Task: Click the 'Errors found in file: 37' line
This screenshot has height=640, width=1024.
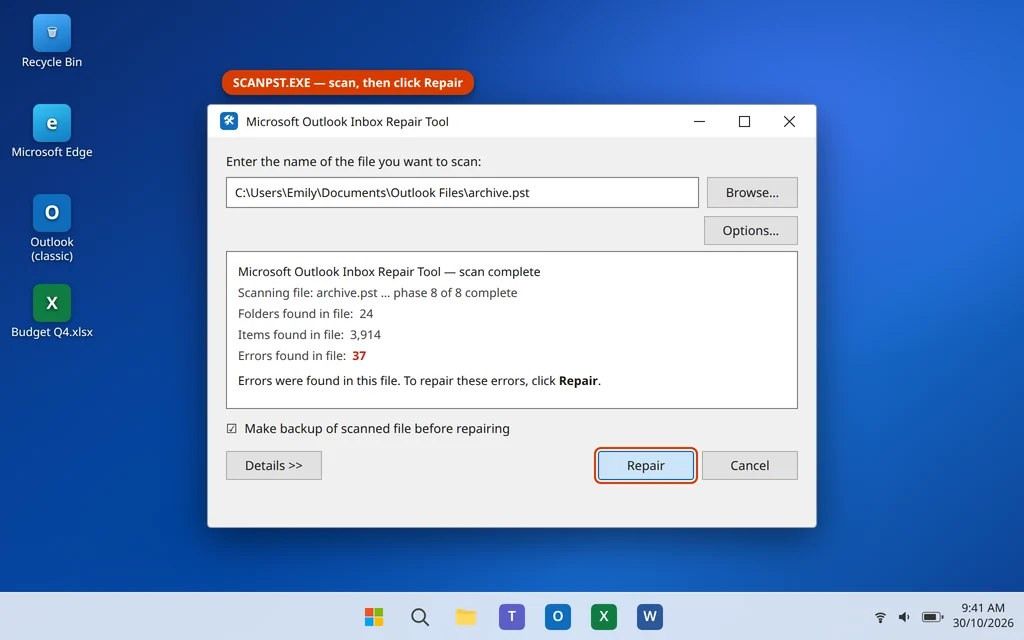Action: (x=302, y=356)
